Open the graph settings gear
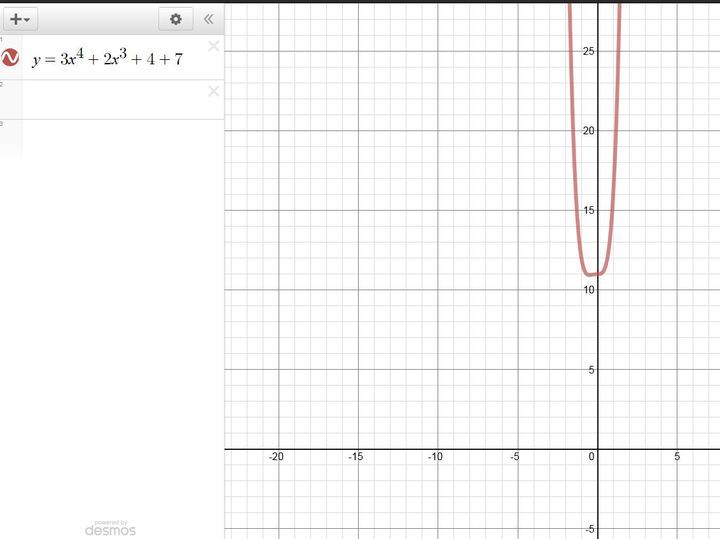The image size is (720, 539). (x=176, y=19)
